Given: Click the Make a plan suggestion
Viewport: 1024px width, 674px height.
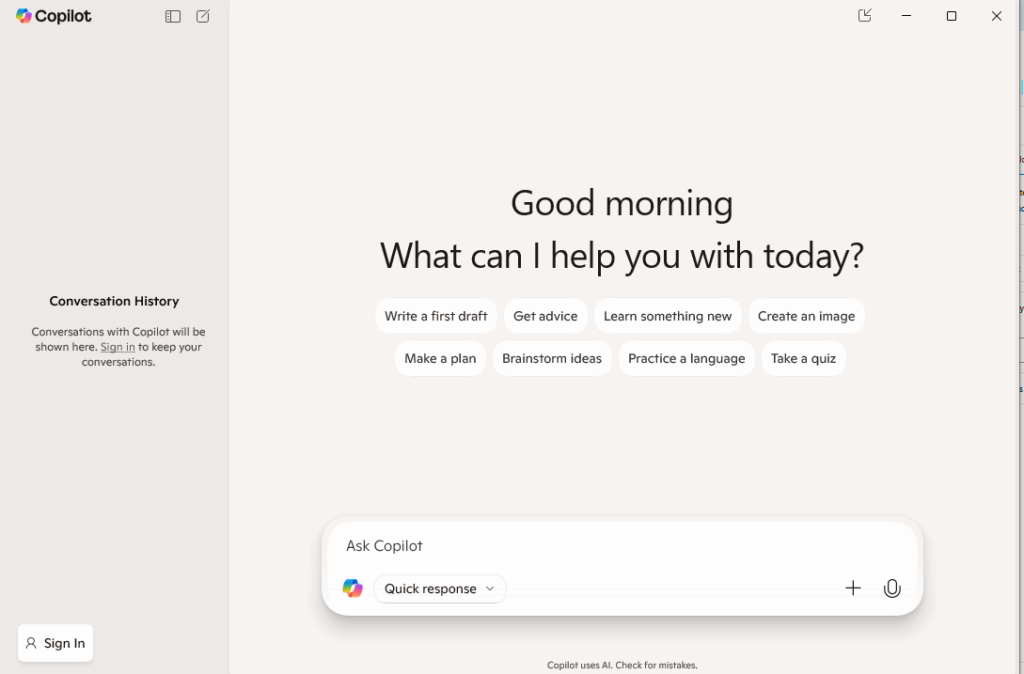Looking at the screenshot, I should click(x=440, y=358).
